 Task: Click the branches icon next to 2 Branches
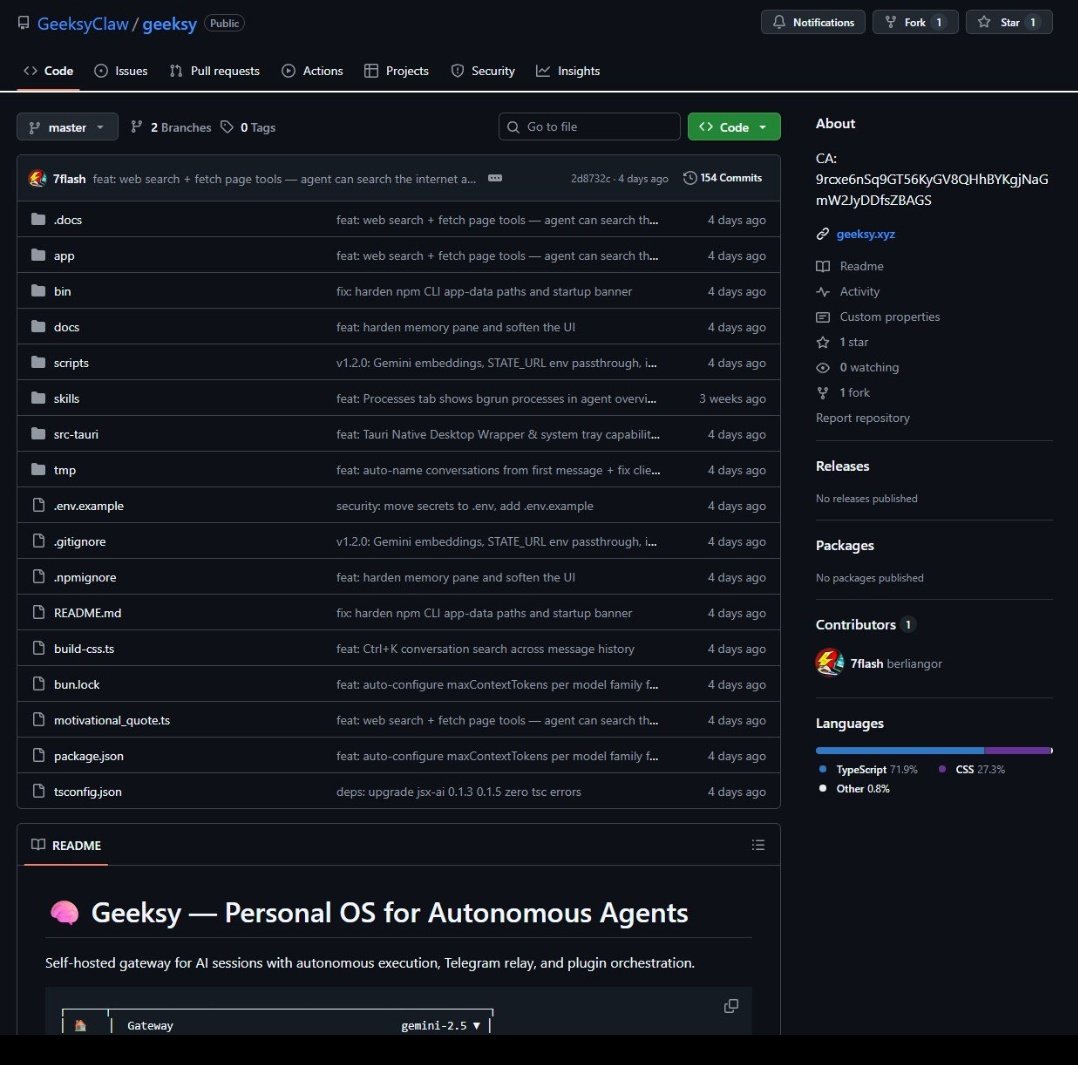click(x=136, y=127)
